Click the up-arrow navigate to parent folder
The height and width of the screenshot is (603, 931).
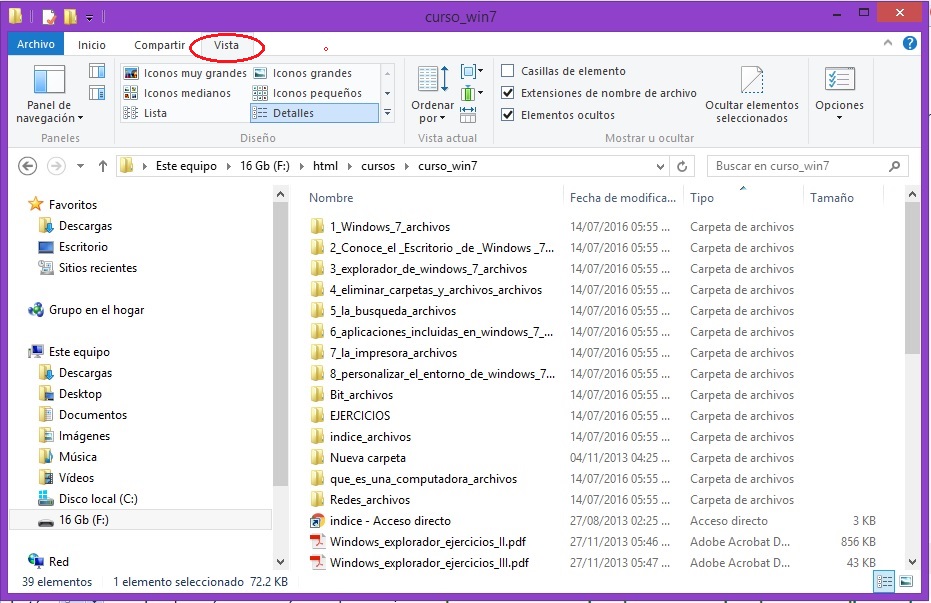point(102,166)
